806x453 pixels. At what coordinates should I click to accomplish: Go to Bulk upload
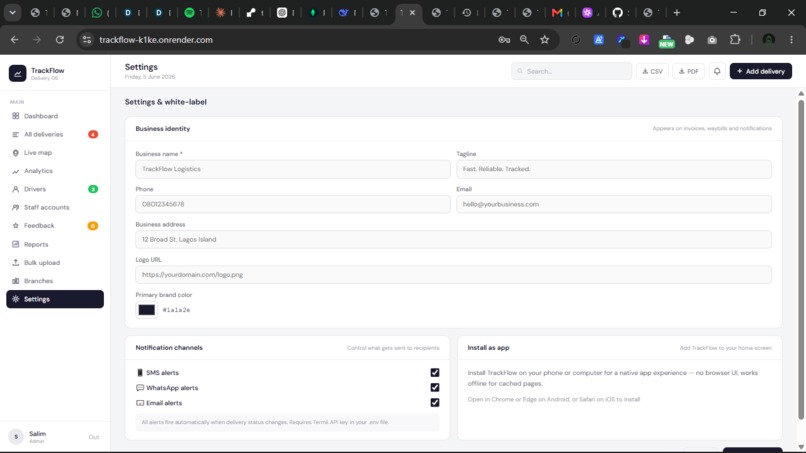54,263
